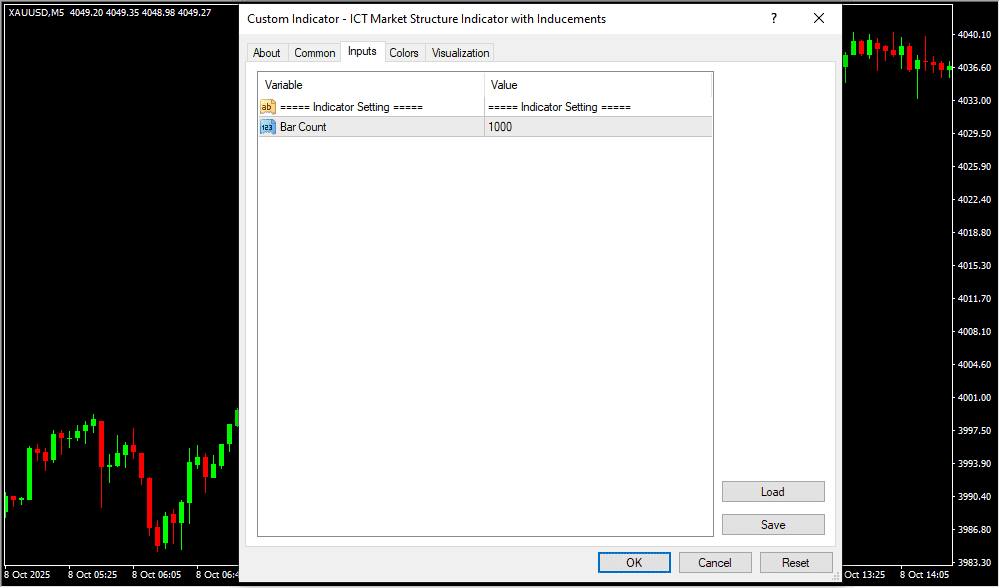The height and width of the screenshot is (588, 1000).
Task: Select the Inputs tab
Action: [x=362, y=52]
